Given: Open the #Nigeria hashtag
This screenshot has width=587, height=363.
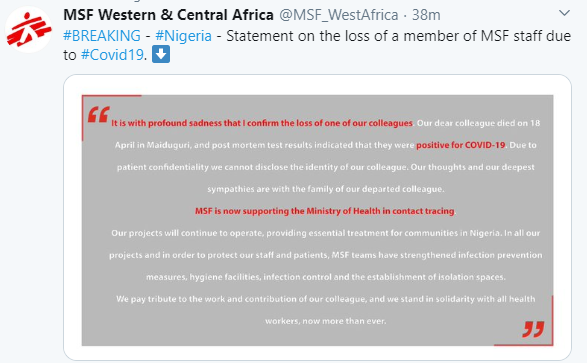Looking at the screenshot, I should (183, 36).
